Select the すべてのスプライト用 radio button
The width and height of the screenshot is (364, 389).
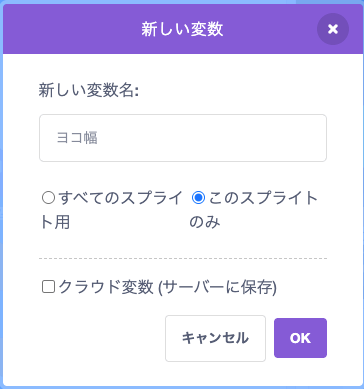point(48,198)
